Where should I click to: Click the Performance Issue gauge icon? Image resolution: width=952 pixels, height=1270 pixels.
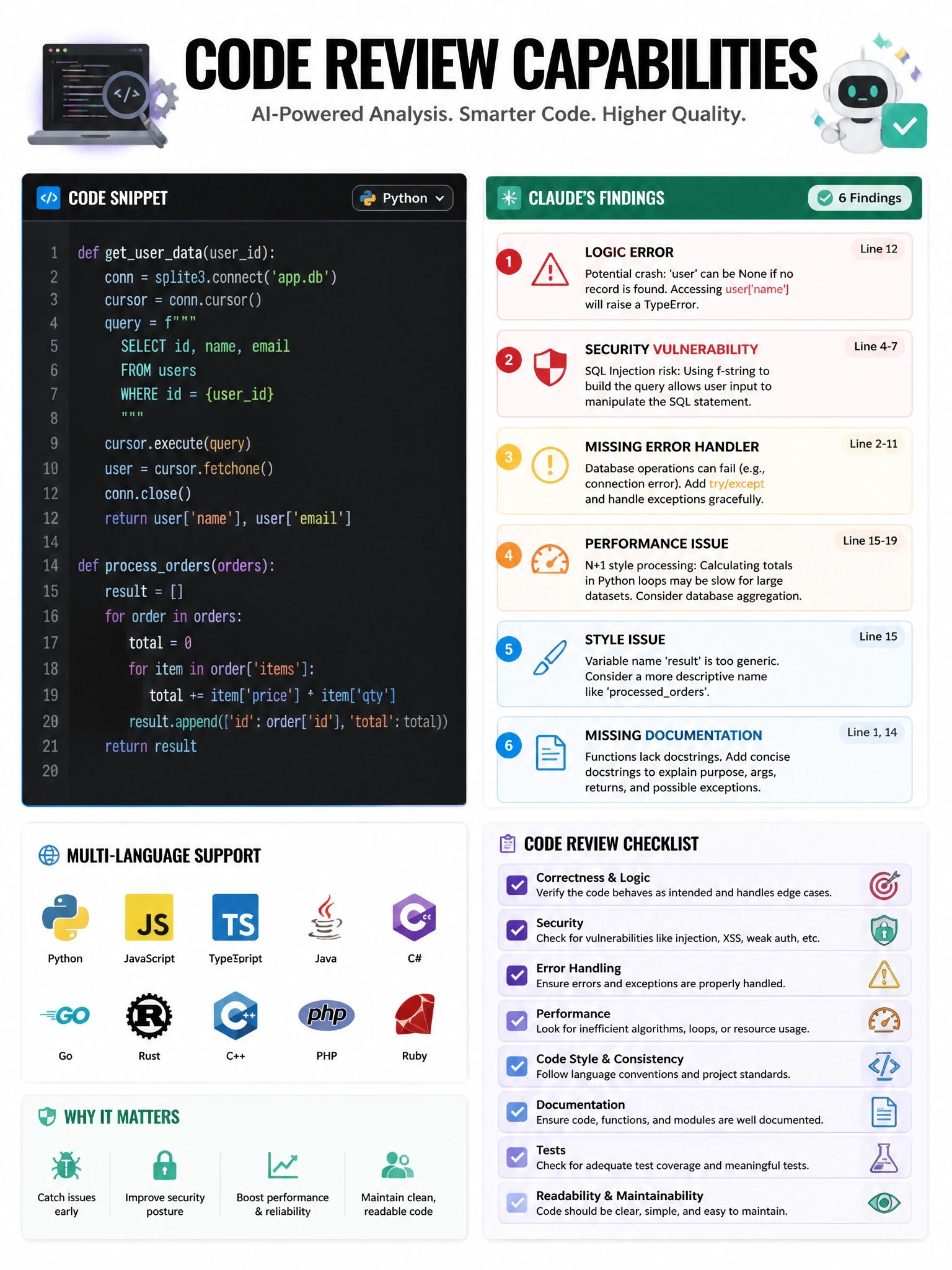[550, 559]
